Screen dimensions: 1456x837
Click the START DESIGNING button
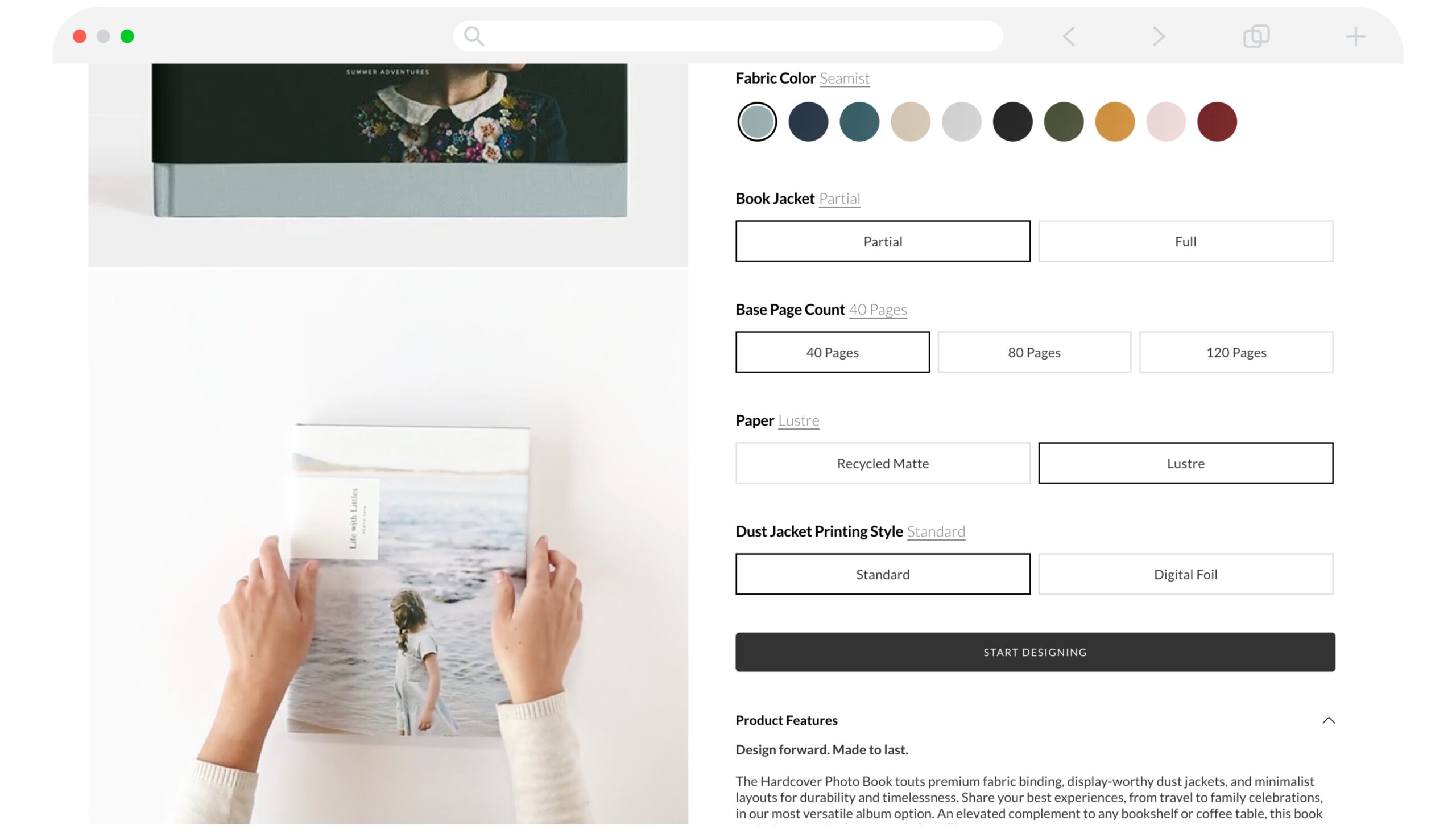point(1035,653)
